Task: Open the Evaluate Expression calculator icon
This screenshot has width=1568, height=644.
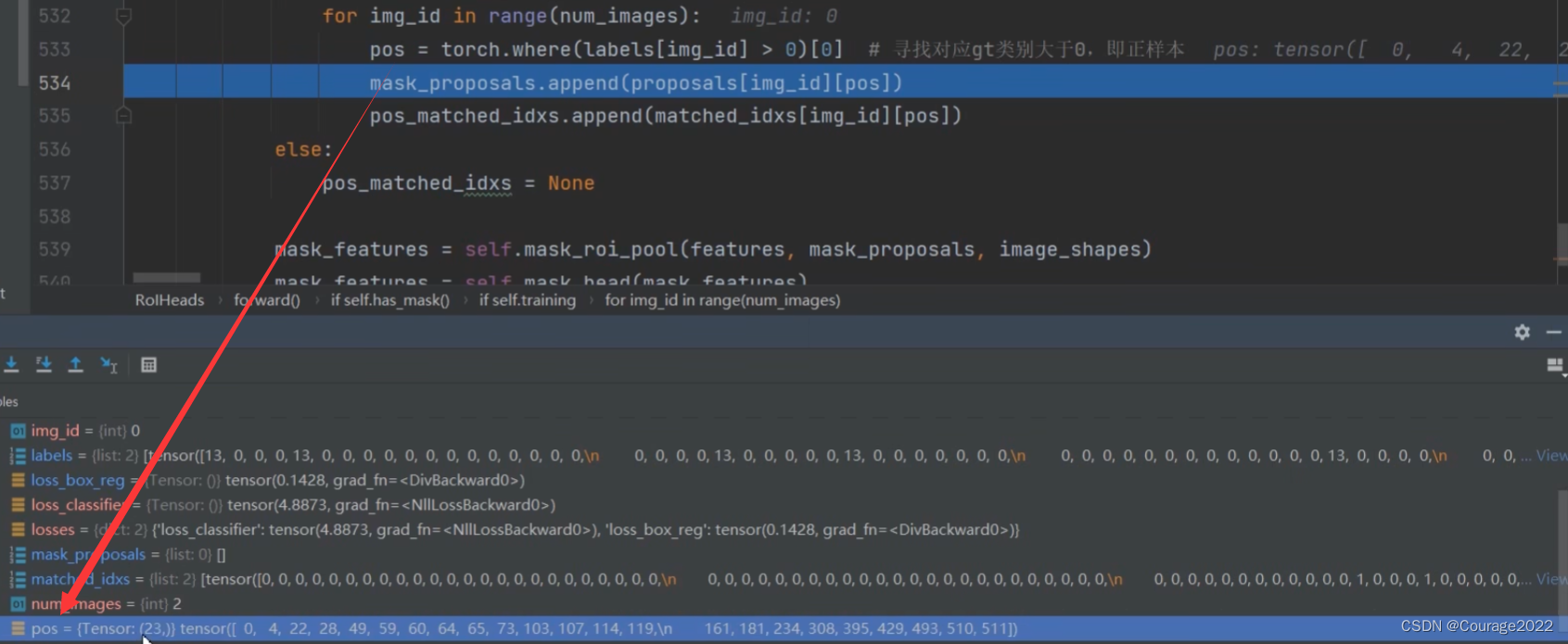Action: pos(148,364)
